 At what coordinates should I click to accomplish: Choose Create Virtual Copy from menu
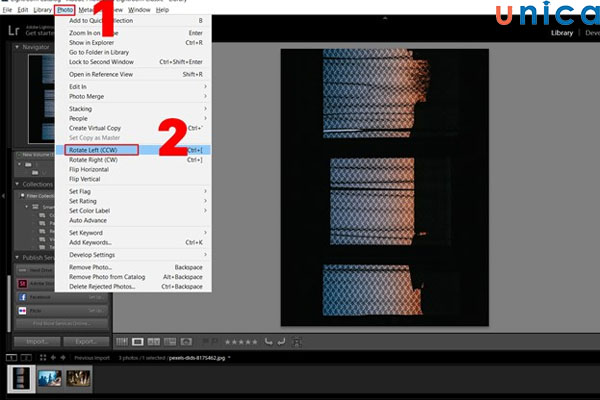tap(133, 128)
